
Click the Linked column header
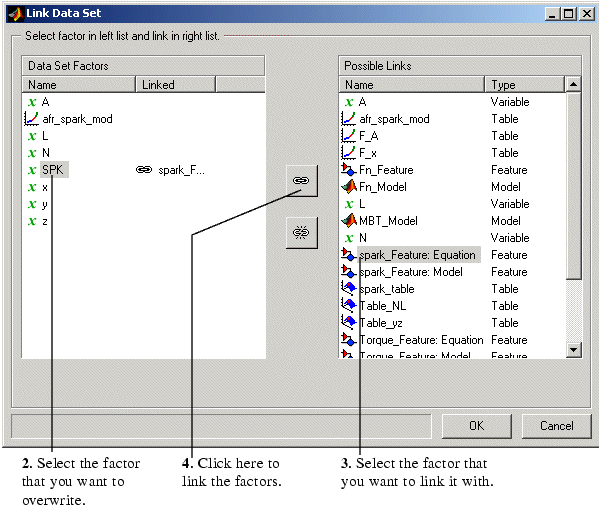click(175, 84)
